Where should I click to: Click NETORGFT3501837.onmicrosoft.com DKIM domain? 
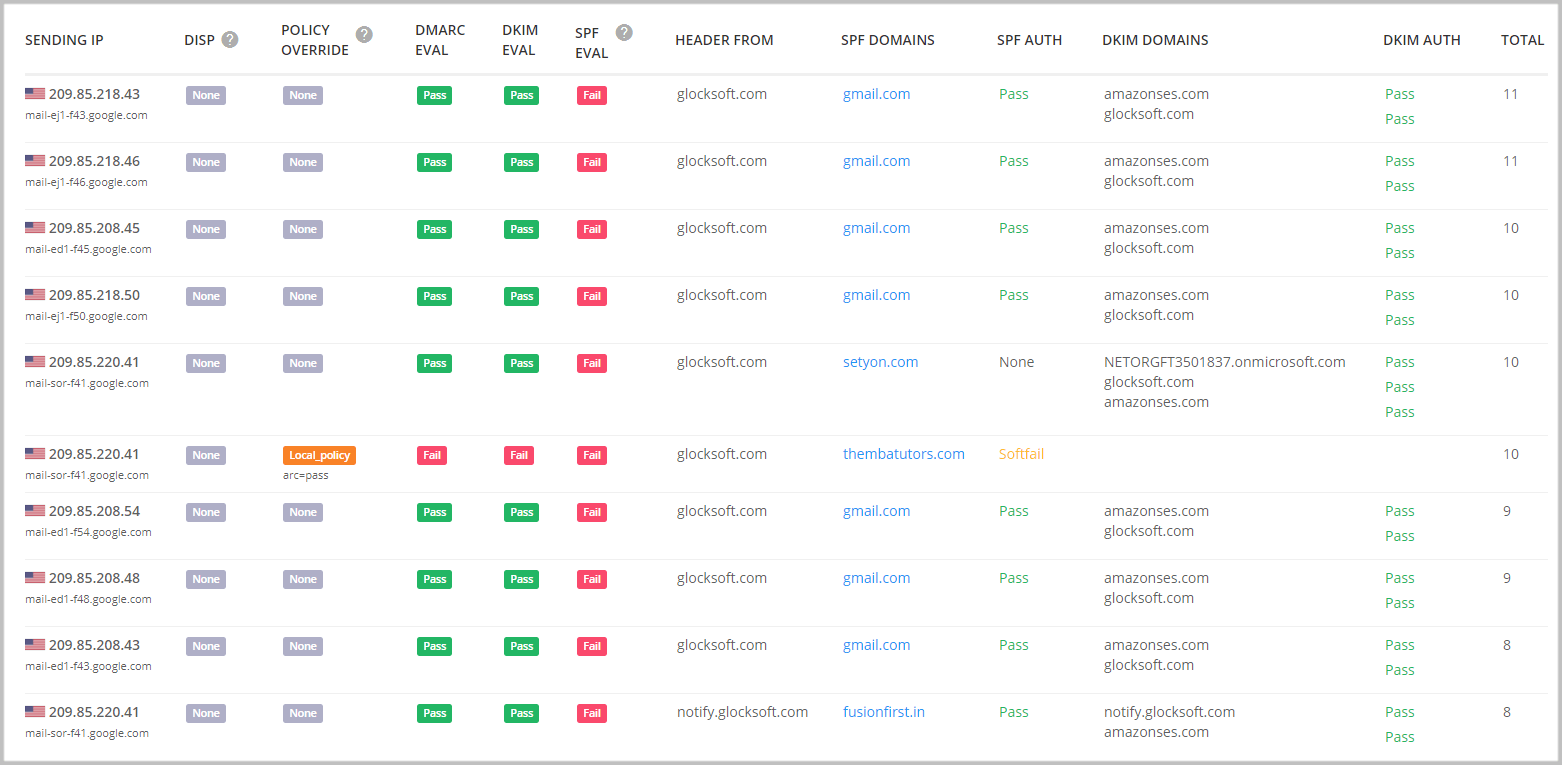[x=1225, y=362]
